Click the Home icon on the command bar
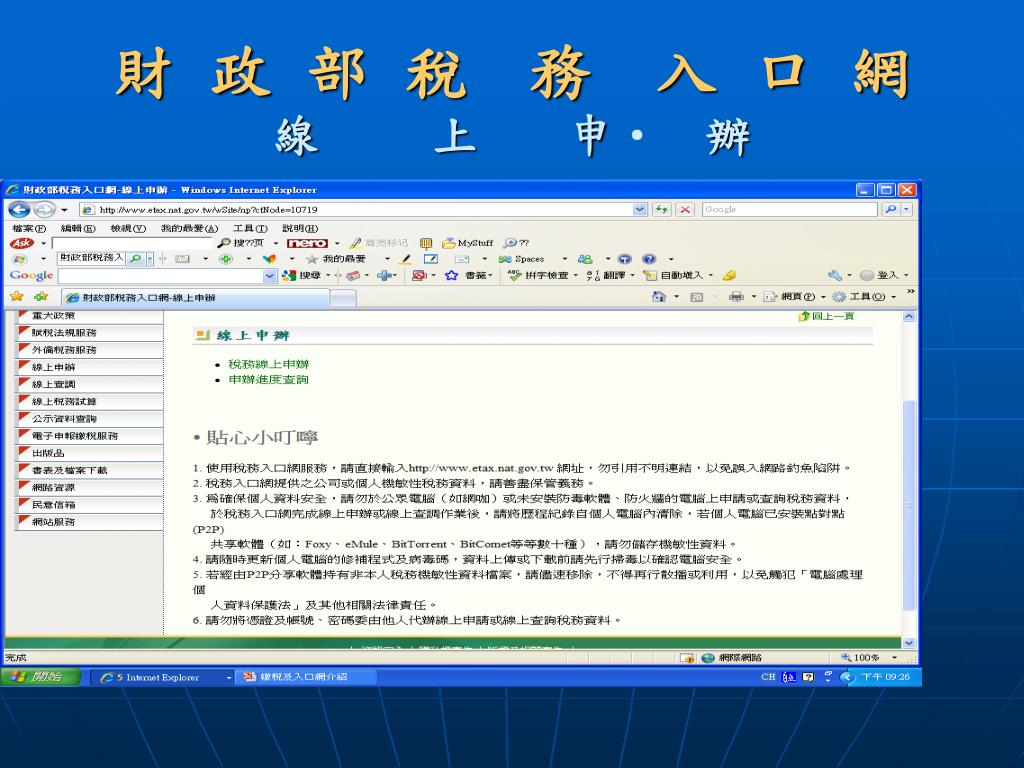Viewport: 1024px width, 768px height. tap(658, 296)
